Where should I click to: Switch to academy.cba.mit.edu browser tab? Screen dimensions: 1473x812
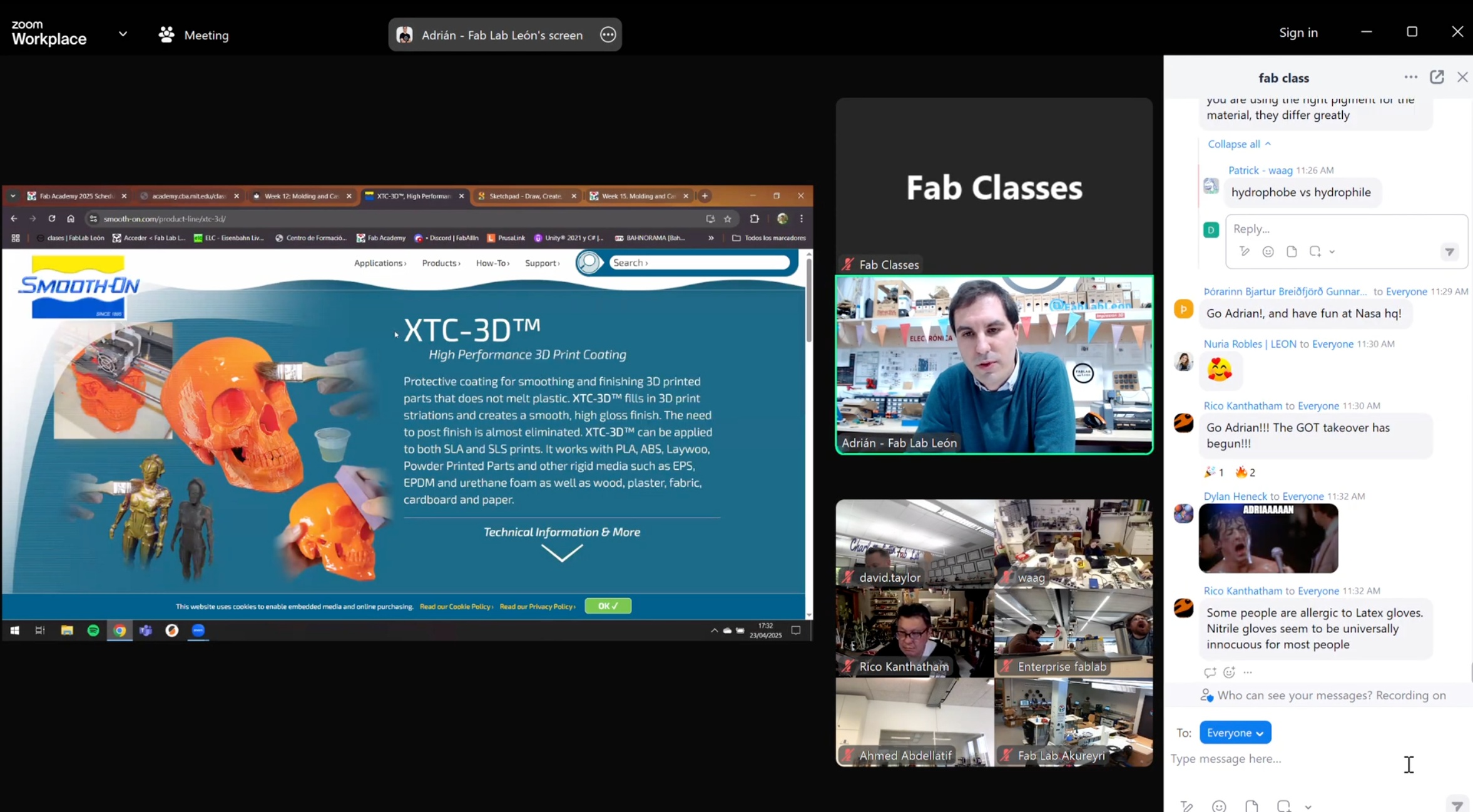[189, 196]
